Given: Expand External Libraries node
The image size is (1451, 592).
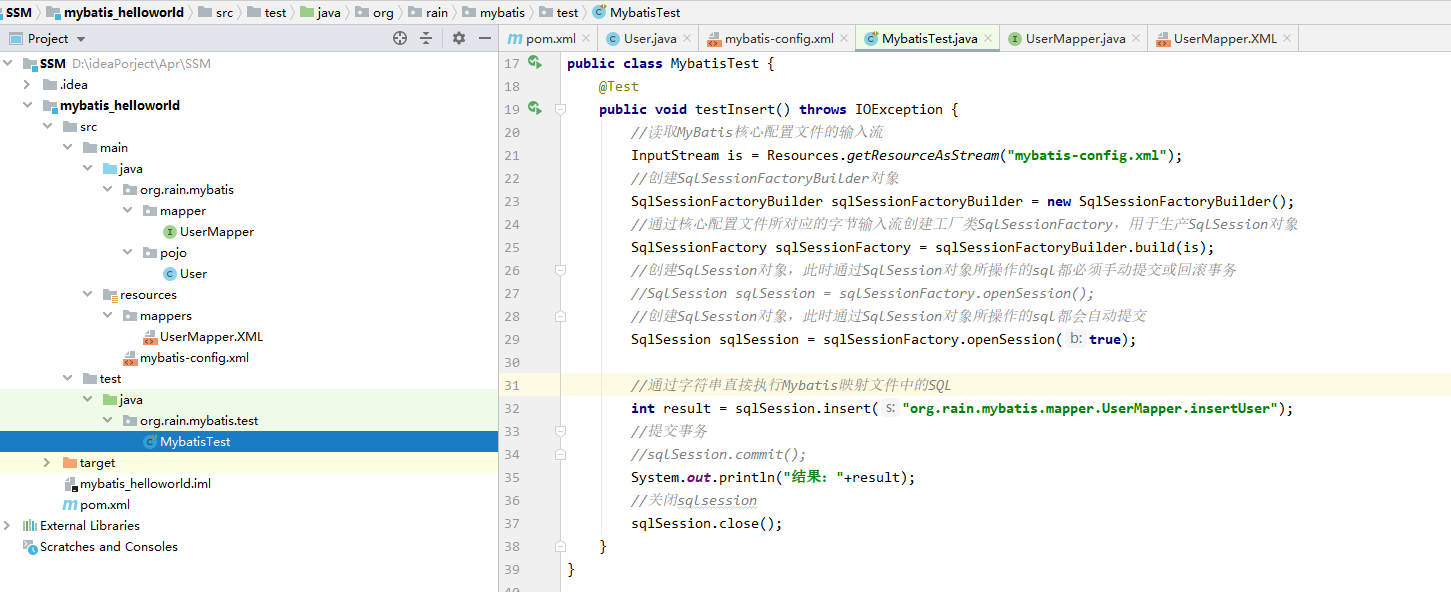Looking at the screenshot, I should [8, 526].
